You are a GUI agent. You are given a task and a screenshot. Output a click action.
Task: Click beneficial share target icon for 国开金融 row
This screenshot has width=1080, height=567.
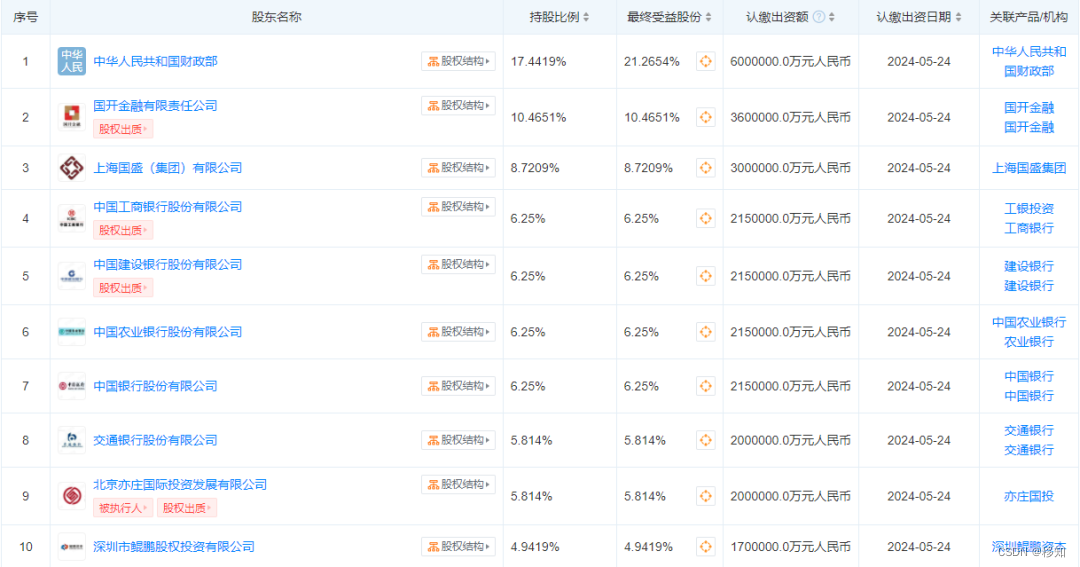705,117
